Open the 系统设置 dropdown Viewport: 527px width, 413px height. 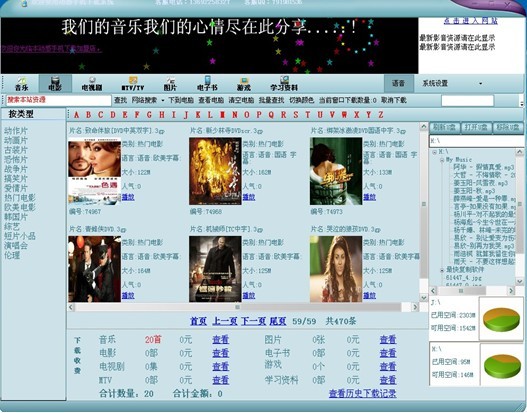452,83
